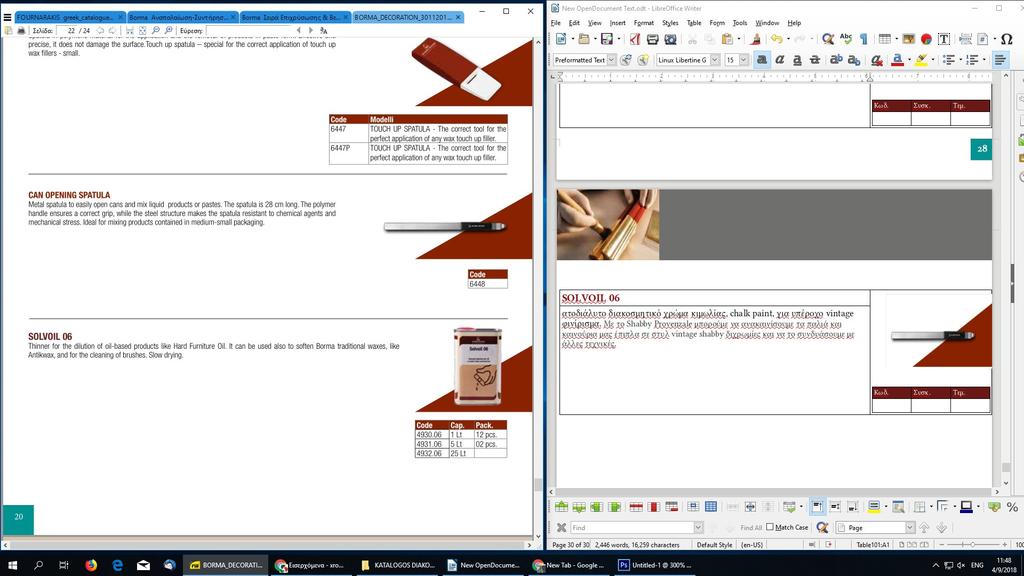Viewport: 1024px width, 576px height.
Task: Enable Match Case checkbox
Action: pyautogui.click(x=770, y=527)
